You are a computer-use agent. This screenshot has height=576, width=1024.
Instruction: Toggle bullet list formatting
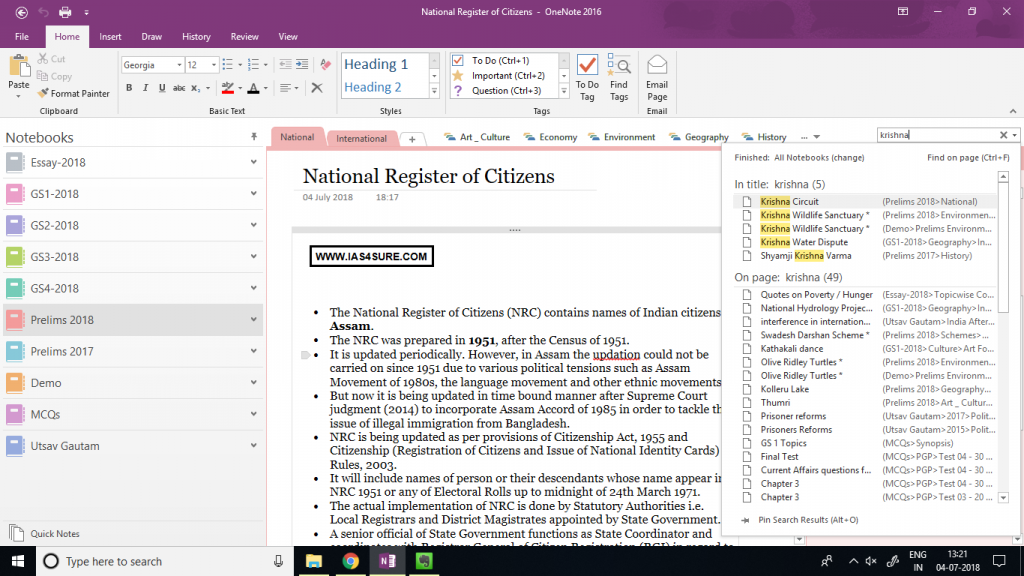228,64
